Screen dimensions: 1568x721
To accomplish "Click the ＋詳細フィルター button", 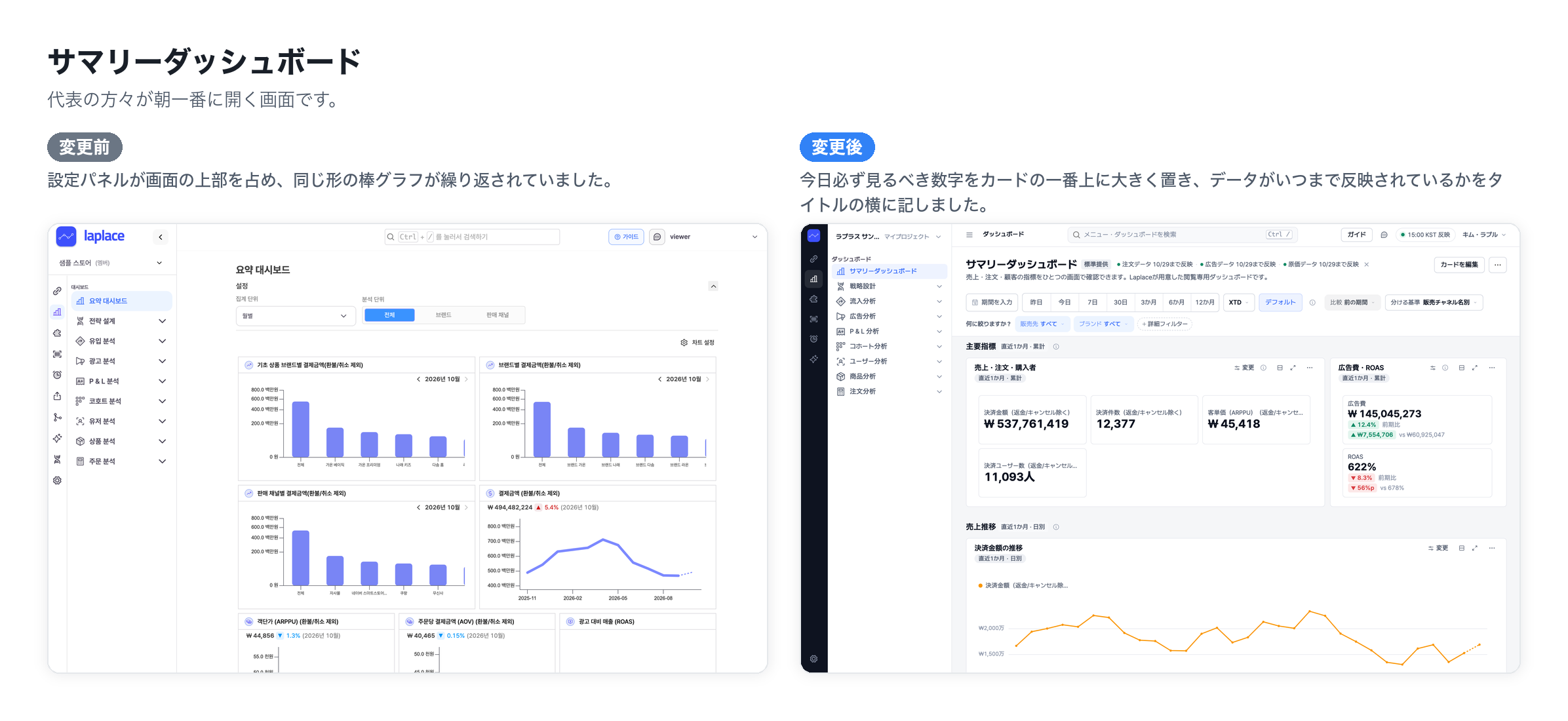I will click(x=1165, y=324).
